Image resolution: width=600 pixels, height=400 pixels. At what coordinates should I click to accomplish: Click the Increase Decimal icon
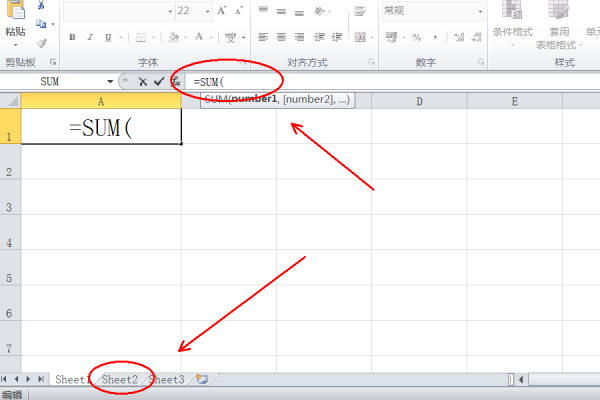459,37
